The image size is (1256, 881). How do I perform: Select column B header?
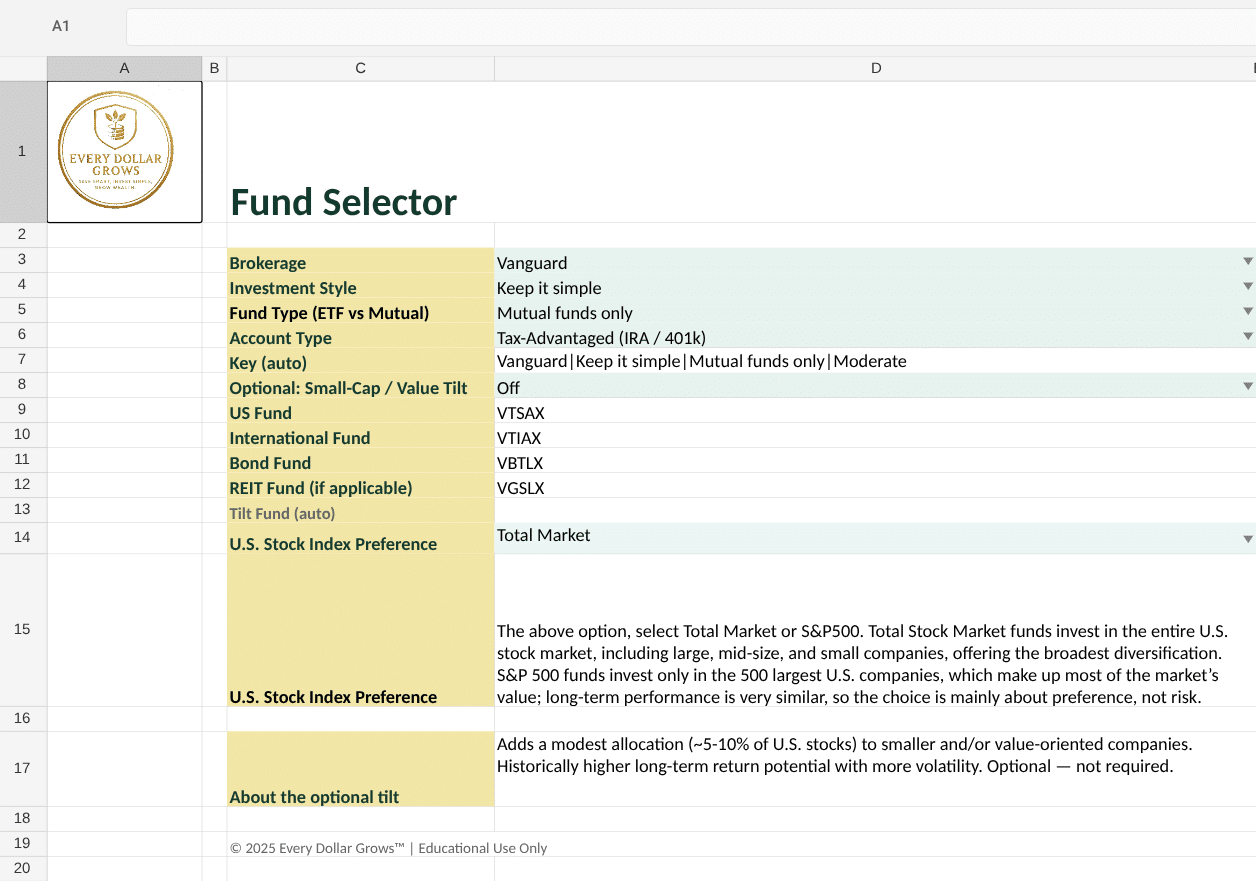(214, 68)
